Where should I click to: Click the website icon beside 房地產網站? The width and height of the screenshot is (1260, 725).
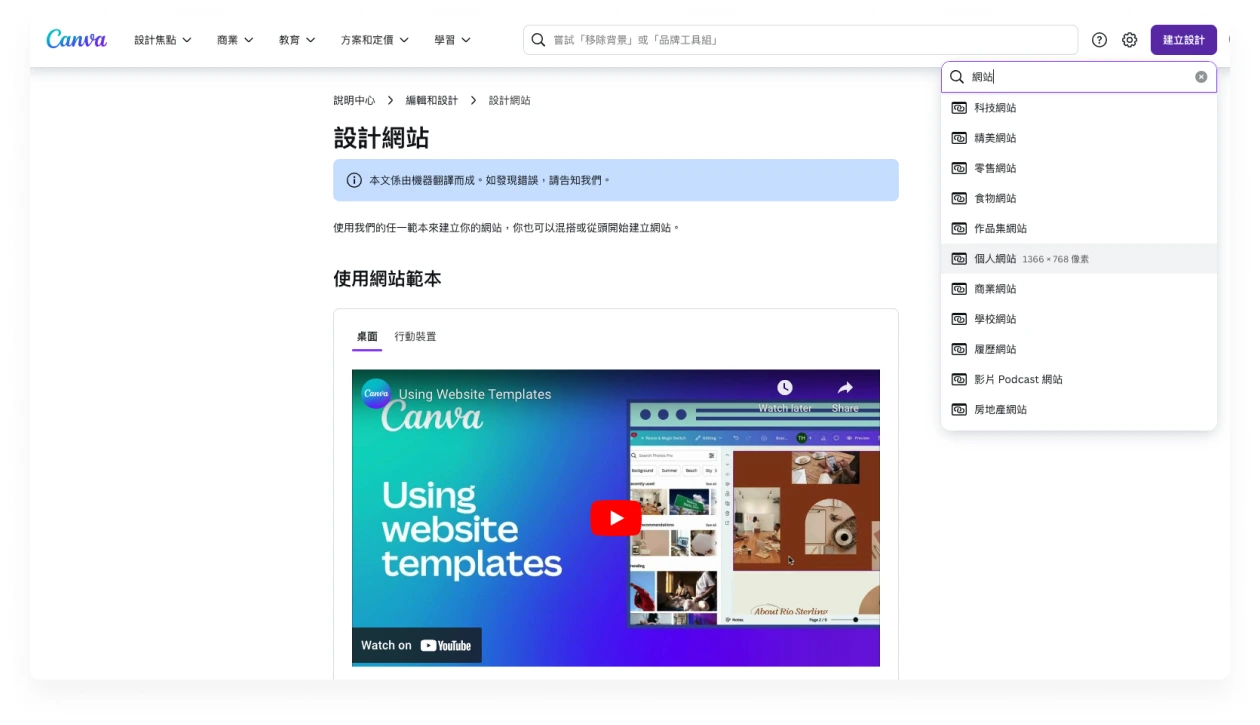coord(959,409)
